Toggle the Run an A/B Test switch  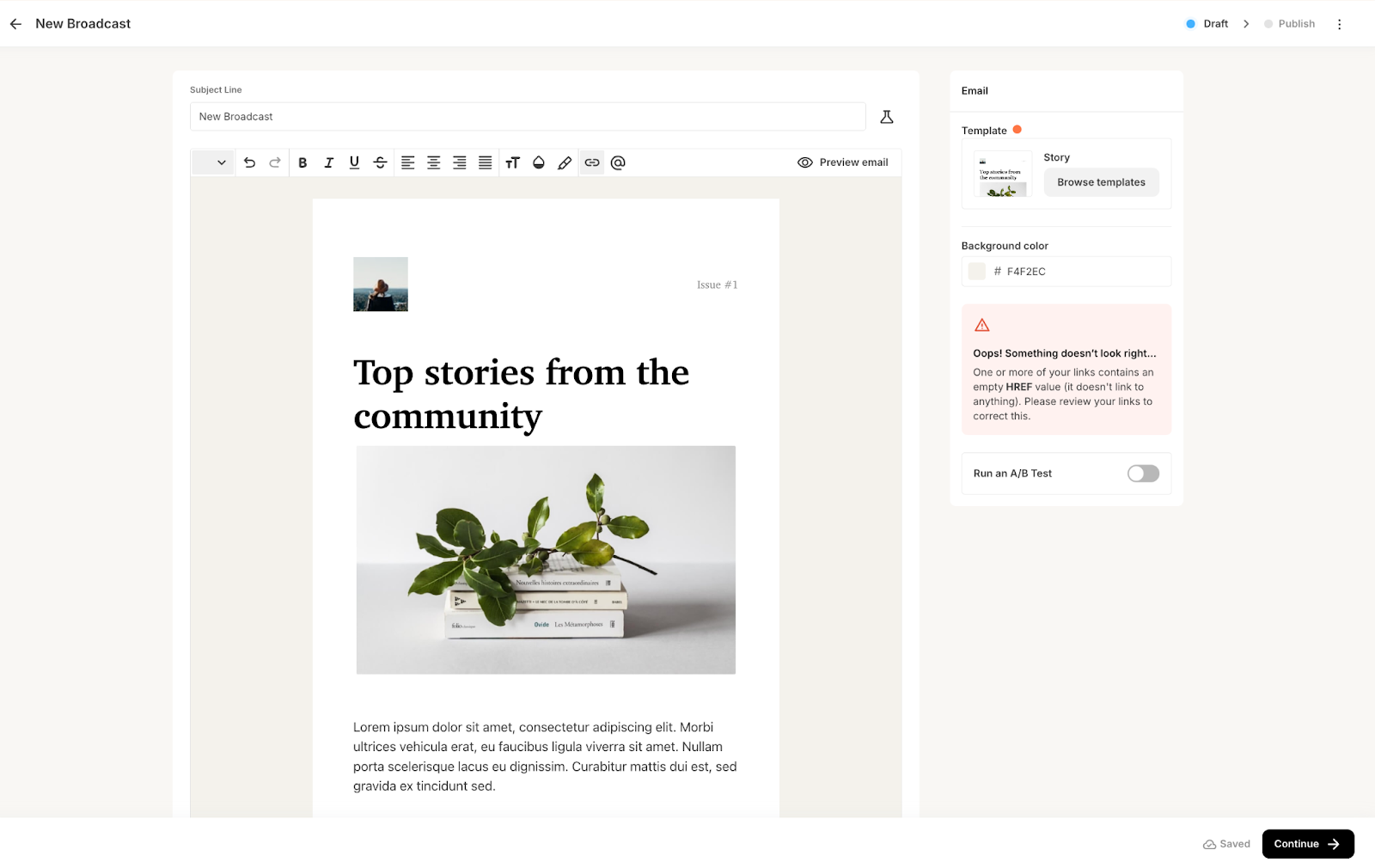tap(1143, 474)
